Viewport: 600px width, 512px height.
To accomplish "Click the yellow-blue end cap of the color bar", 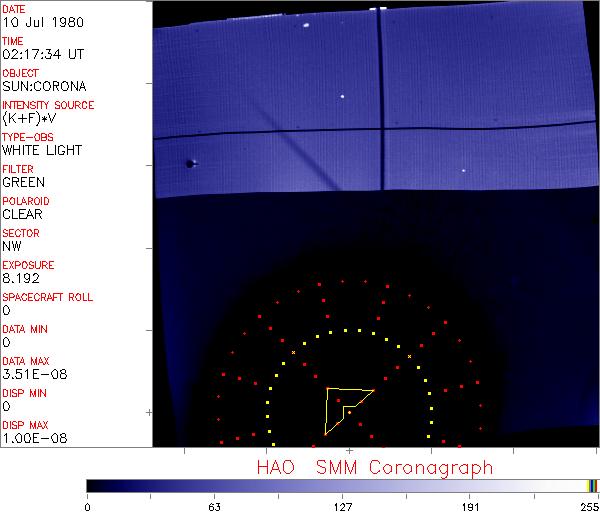I will (x=592, y=485).
